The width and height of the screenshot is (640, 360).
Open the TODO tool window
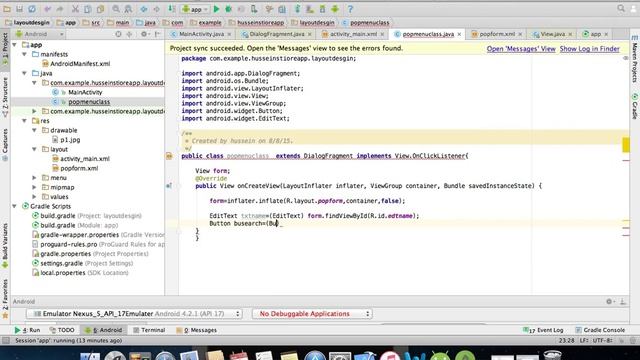coord(62,330)
